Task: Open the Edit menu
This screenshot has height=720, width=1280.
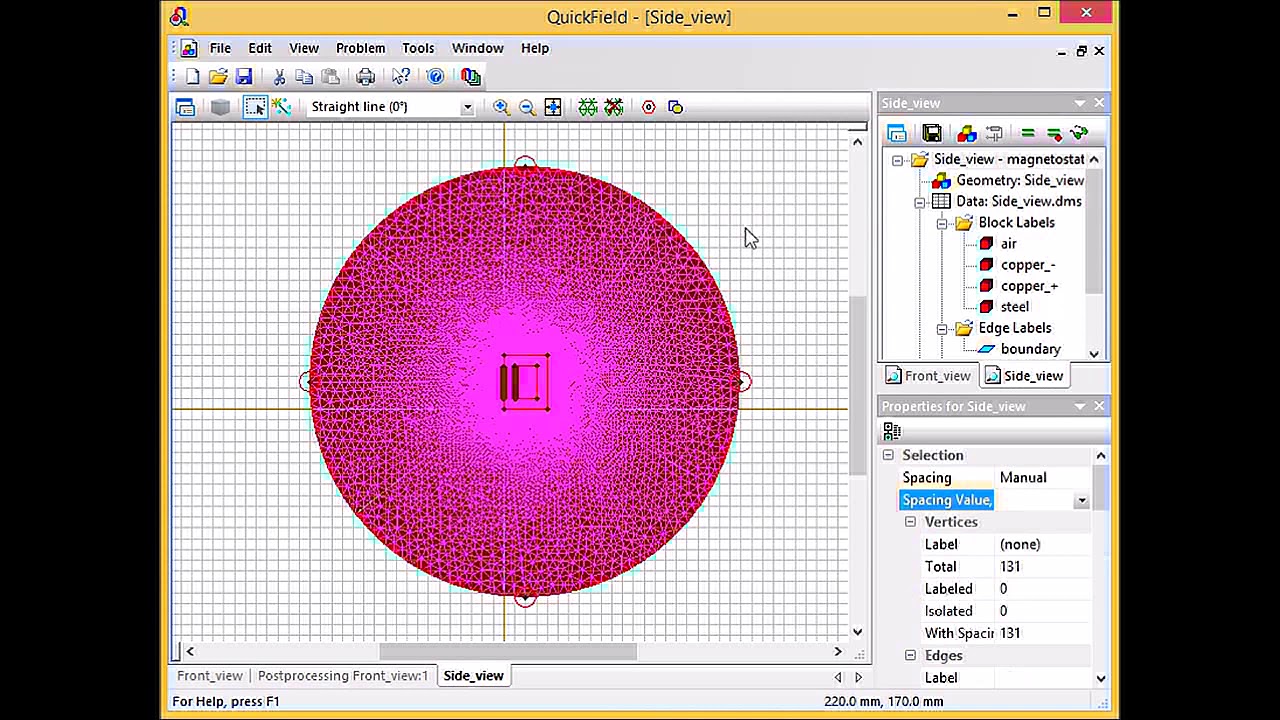Action: [x=260, y=48]
